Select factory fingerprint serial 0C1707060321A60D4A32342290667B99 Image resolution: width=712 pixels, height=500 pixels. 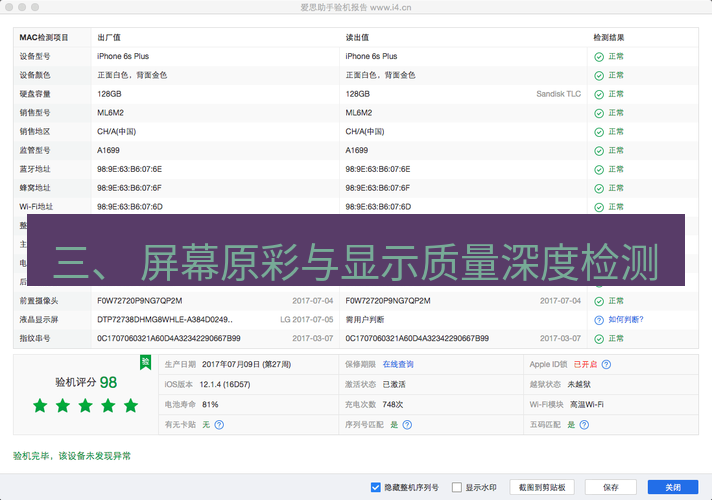point(169,338)
